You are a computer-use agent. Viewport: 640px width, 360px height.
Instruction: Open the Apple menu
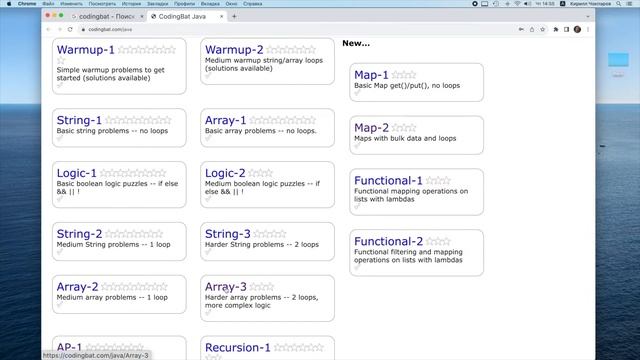pos(9,4)
